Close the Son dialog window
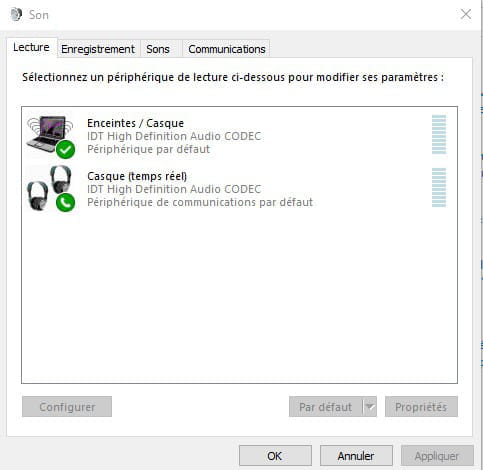The height and width of the screenshot is (470, 483). [466, 14]
